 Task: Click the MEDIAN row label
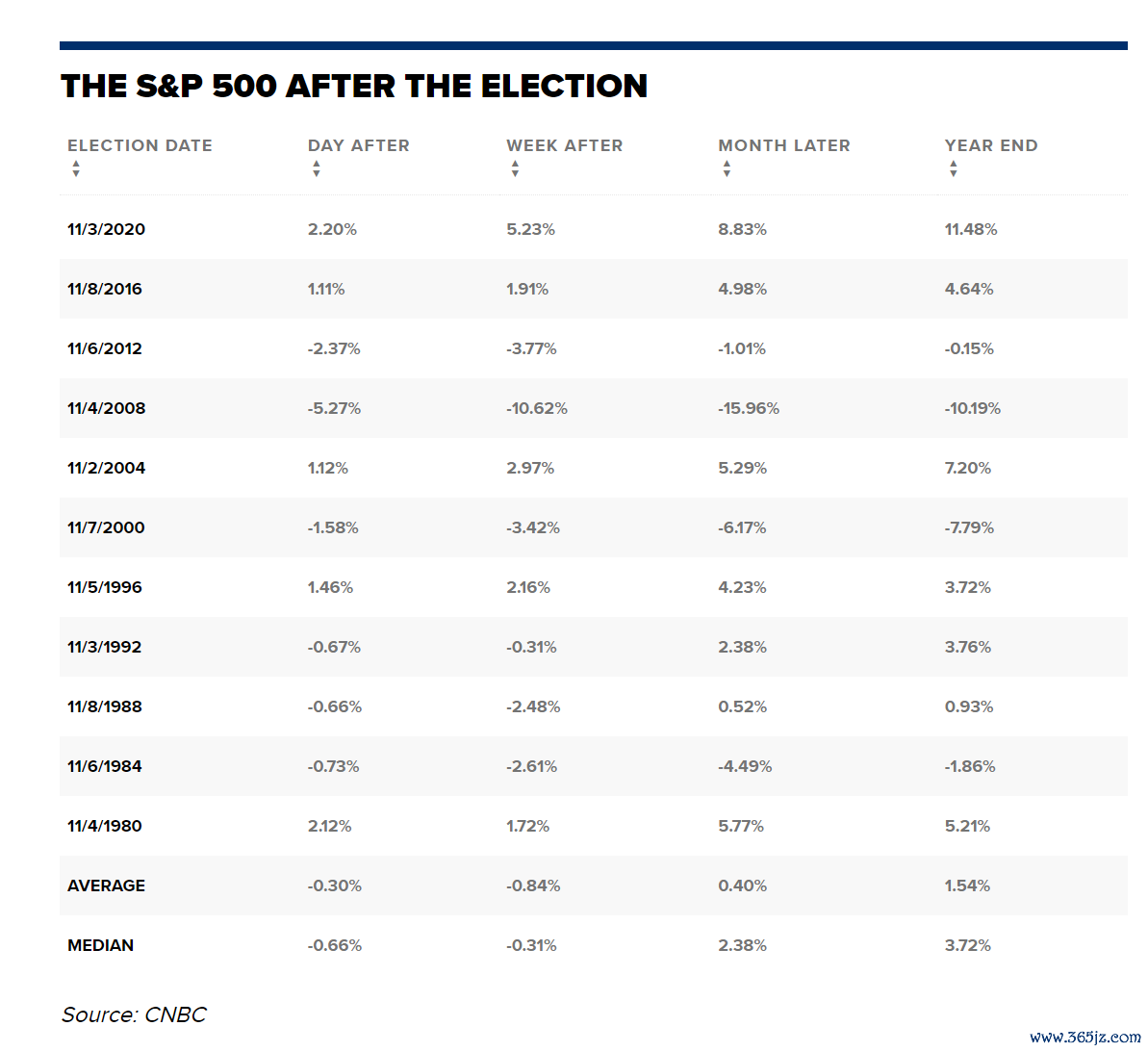100,945
